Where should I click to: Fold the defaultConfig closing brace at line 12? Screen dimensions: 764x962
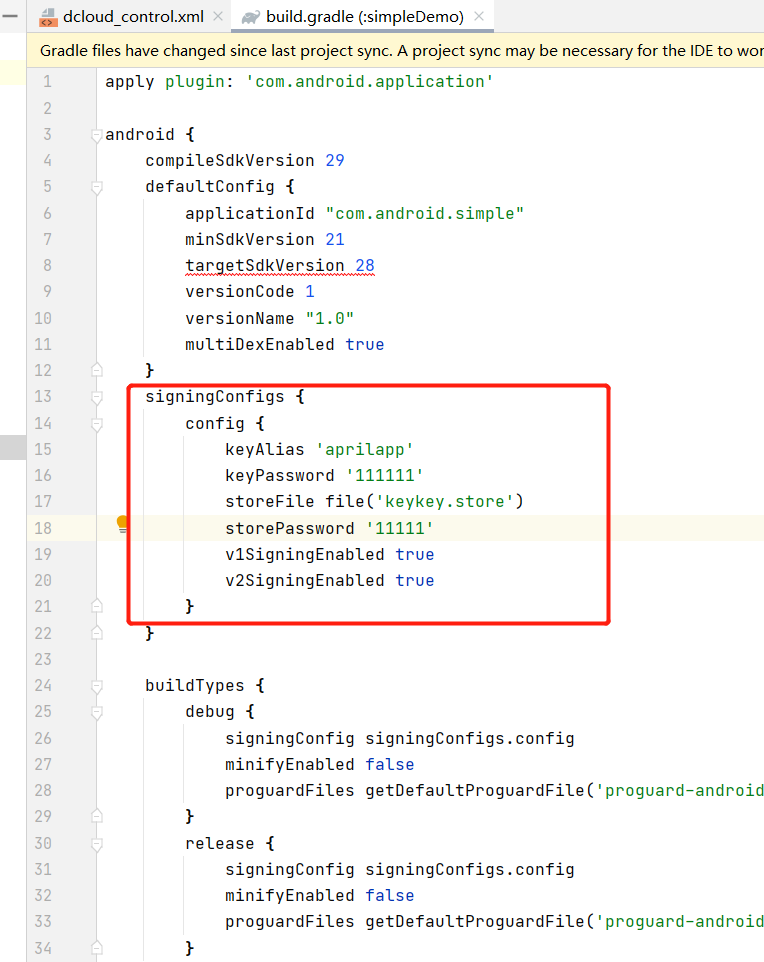click(x=96, y=370)
